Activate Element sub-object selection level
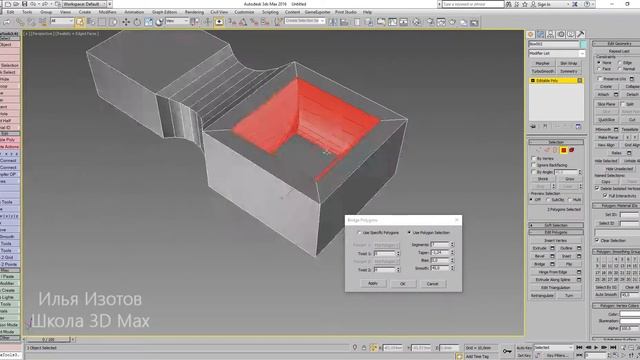This screenshot has width=640, height=360. pos(572,150)
